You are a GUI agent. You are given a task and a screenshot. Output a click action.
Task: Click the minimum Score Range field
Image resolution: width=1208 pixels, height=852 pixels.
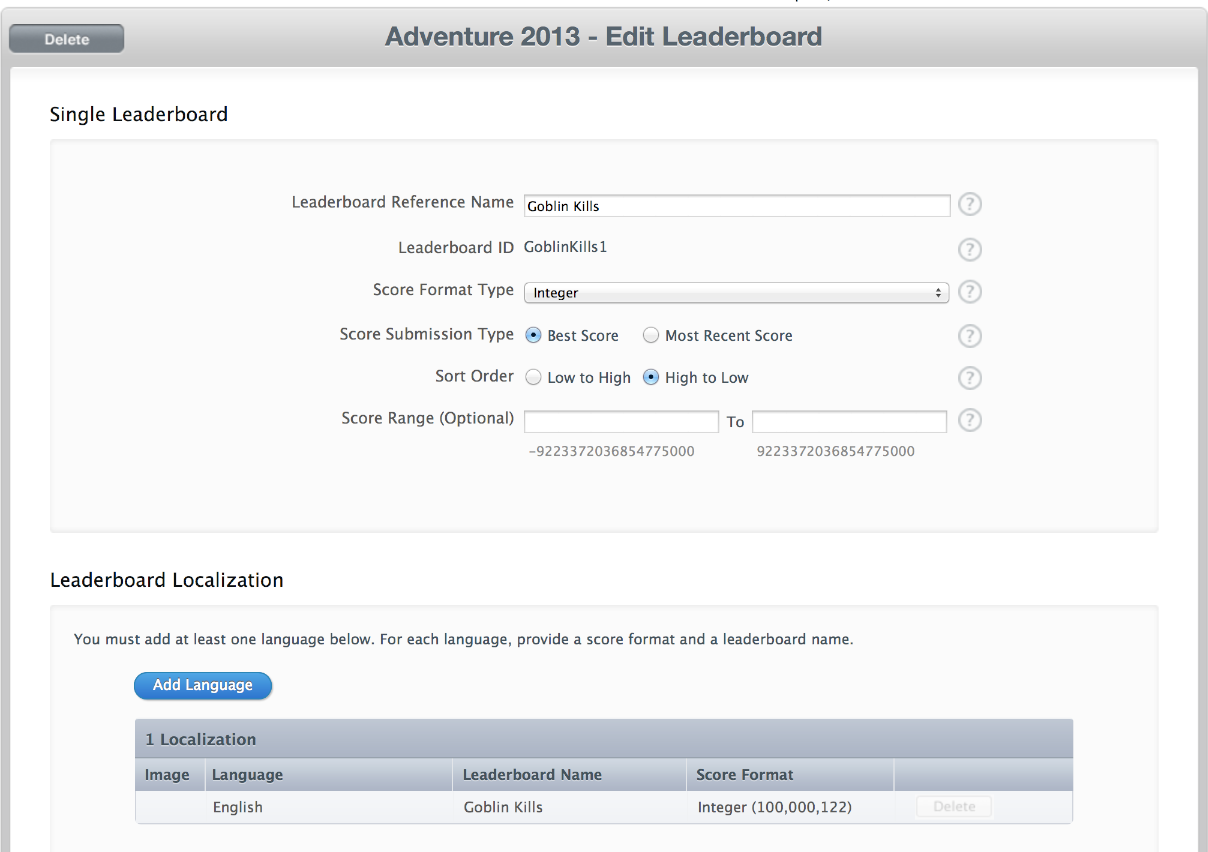point(621,421)
